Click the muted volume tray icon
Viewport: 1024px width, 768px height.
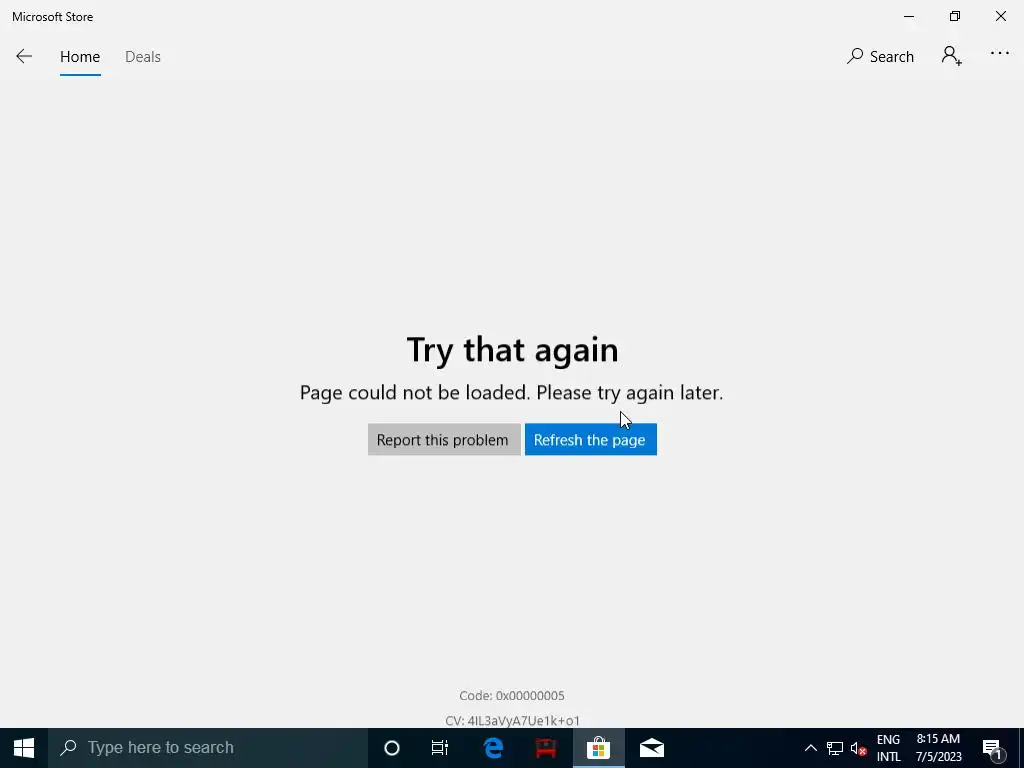click(x=859, y=748)
